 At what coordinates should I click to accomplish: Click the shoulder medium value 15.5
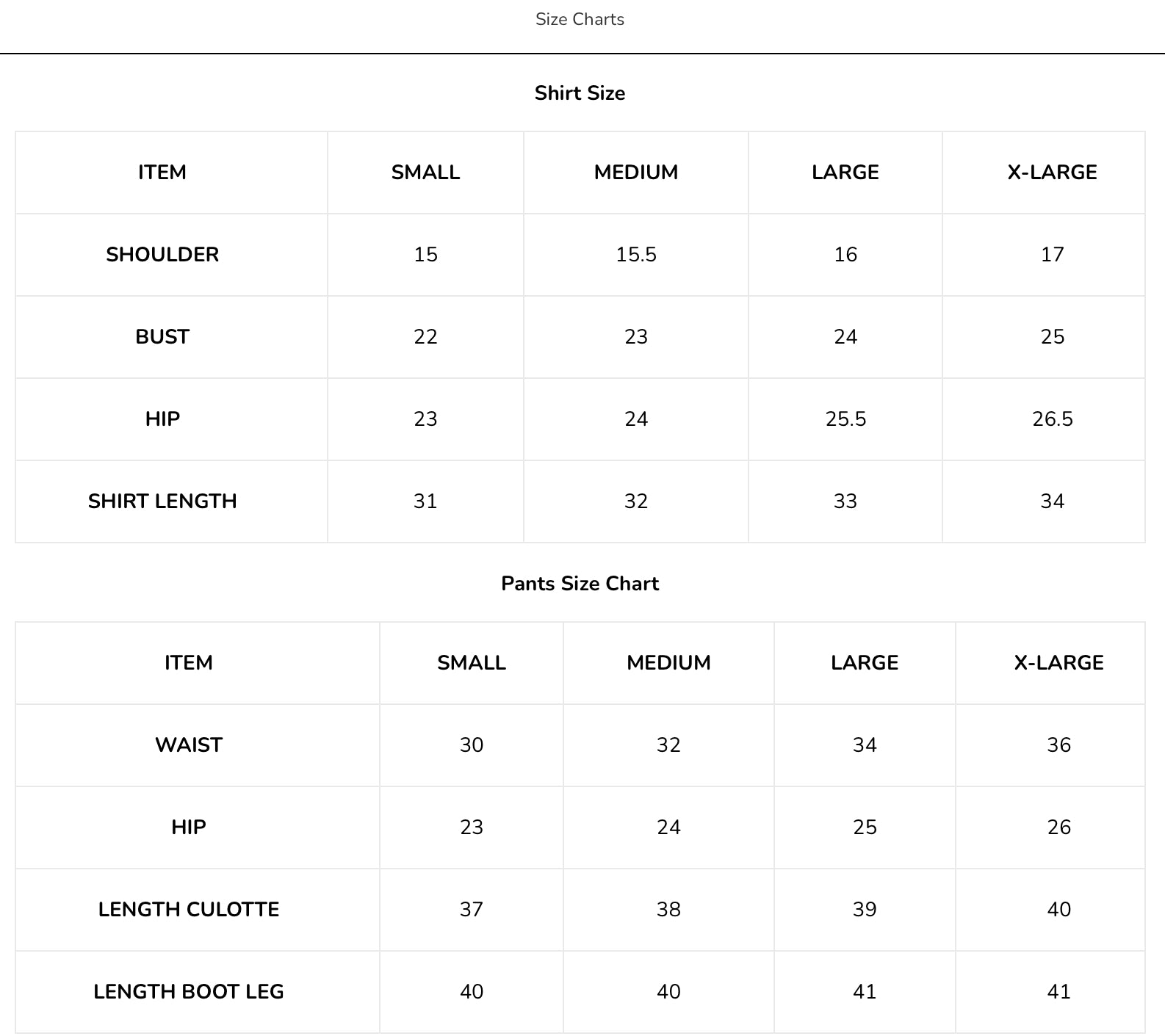tap(636, 255)
